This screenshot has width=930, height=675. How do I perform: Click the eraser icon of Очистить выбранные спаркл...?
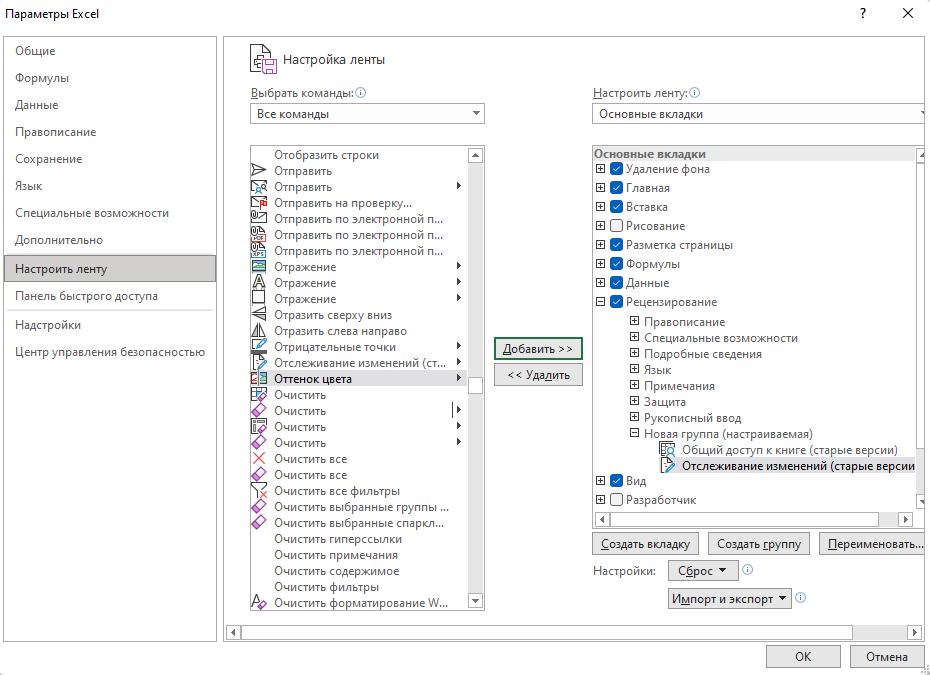[x=259, y=523]
